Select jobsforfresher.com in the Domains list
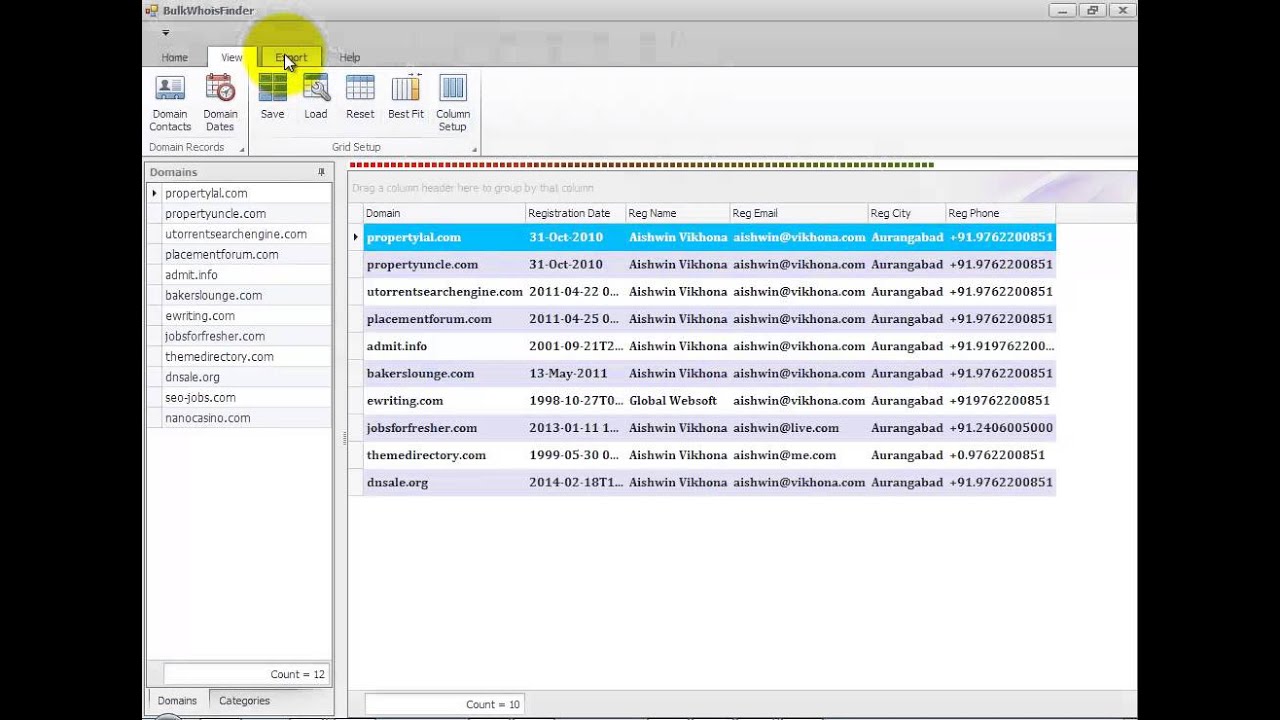 [x=246, y=337]
